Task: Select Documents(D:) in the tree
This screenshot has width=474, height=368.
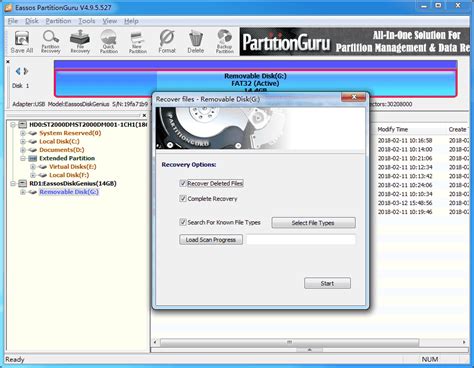Action: click(62, 150)
